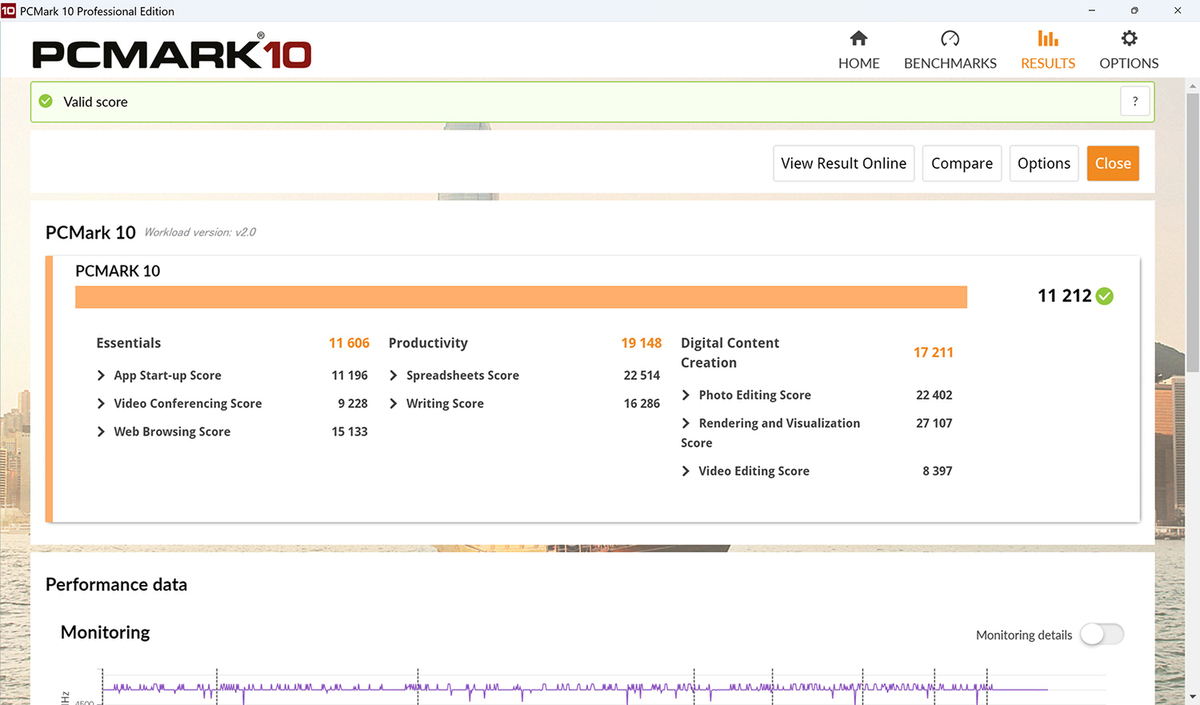This screenshot has width=1200, height=705.
Task: Open the Home section via house icon
Action: 858,39
